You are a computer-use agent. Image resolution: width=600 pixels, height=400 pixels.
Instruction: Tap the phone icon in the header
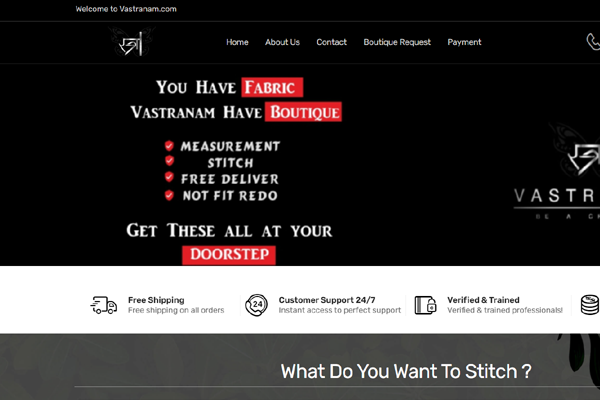[592, 42]
